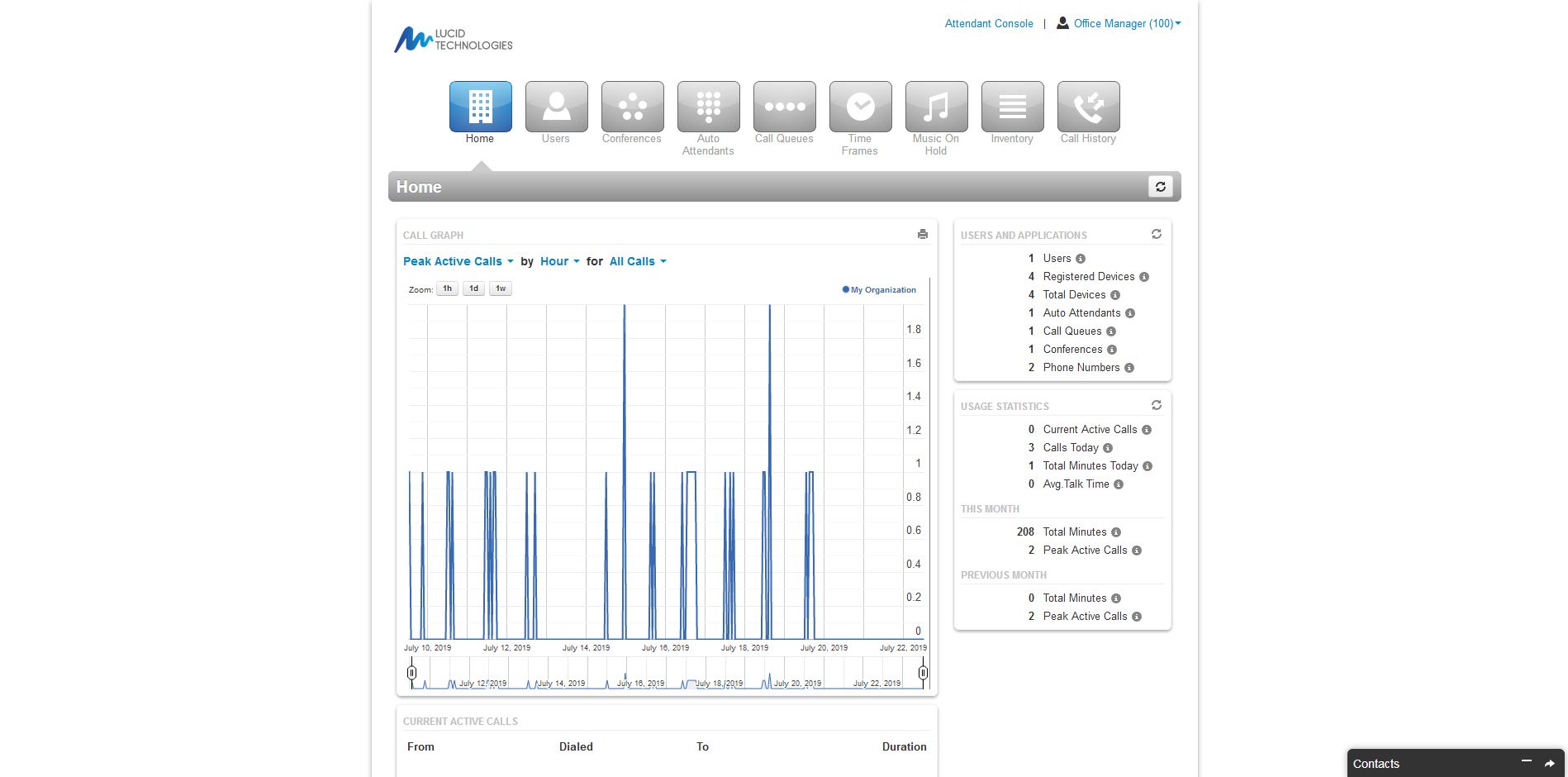Open the All Calls filter dropdown
This screenshot has width=1568, height=777.
click(x=638, y=261)
